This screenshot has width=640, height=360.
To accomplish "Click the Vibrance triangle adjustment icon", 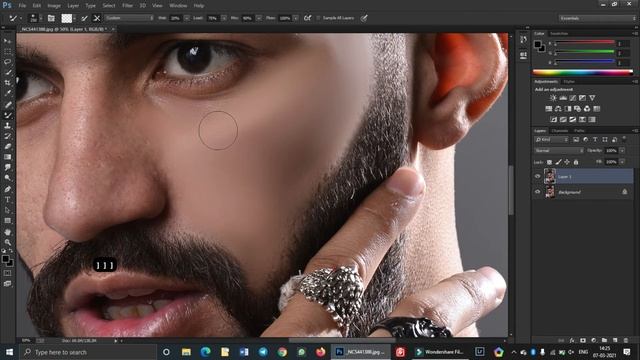I will (x=592, y=98).
